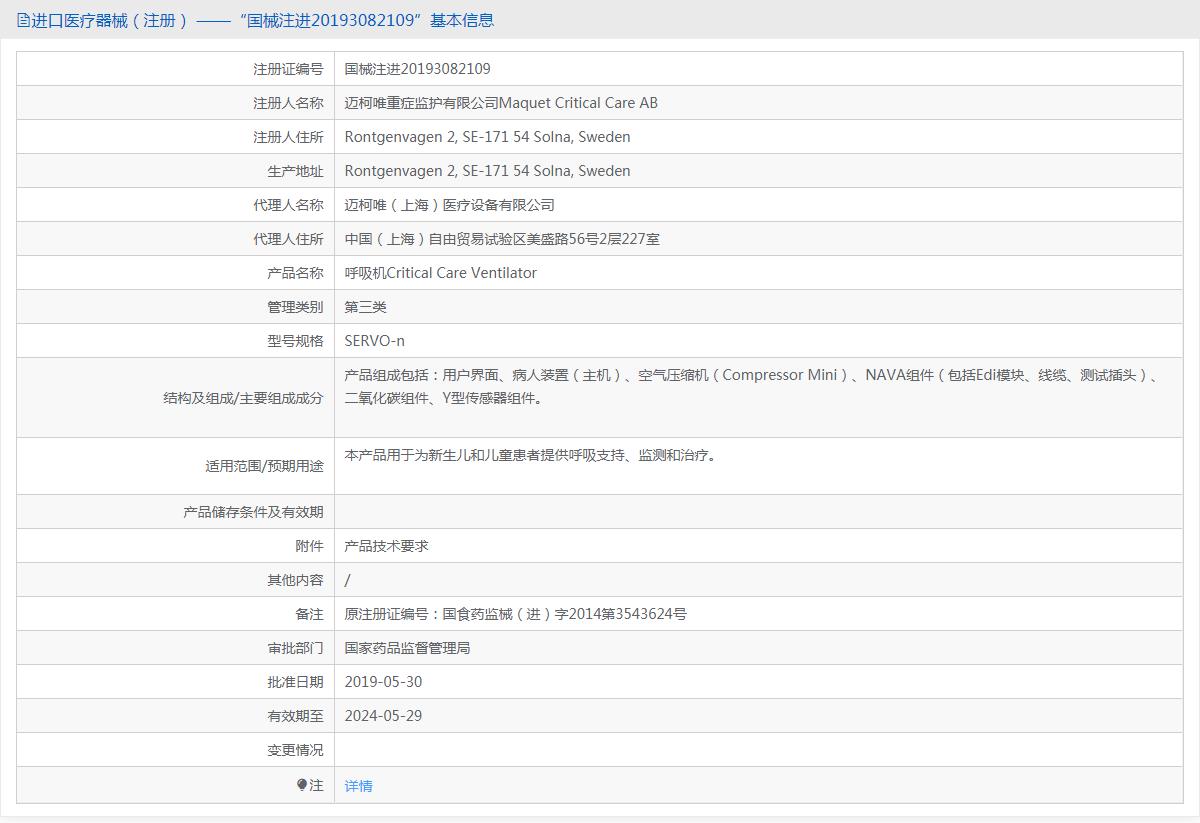Select the 产品名称 row label
This screenshot has width=1200, height=823.
click(x=295, y=273)
